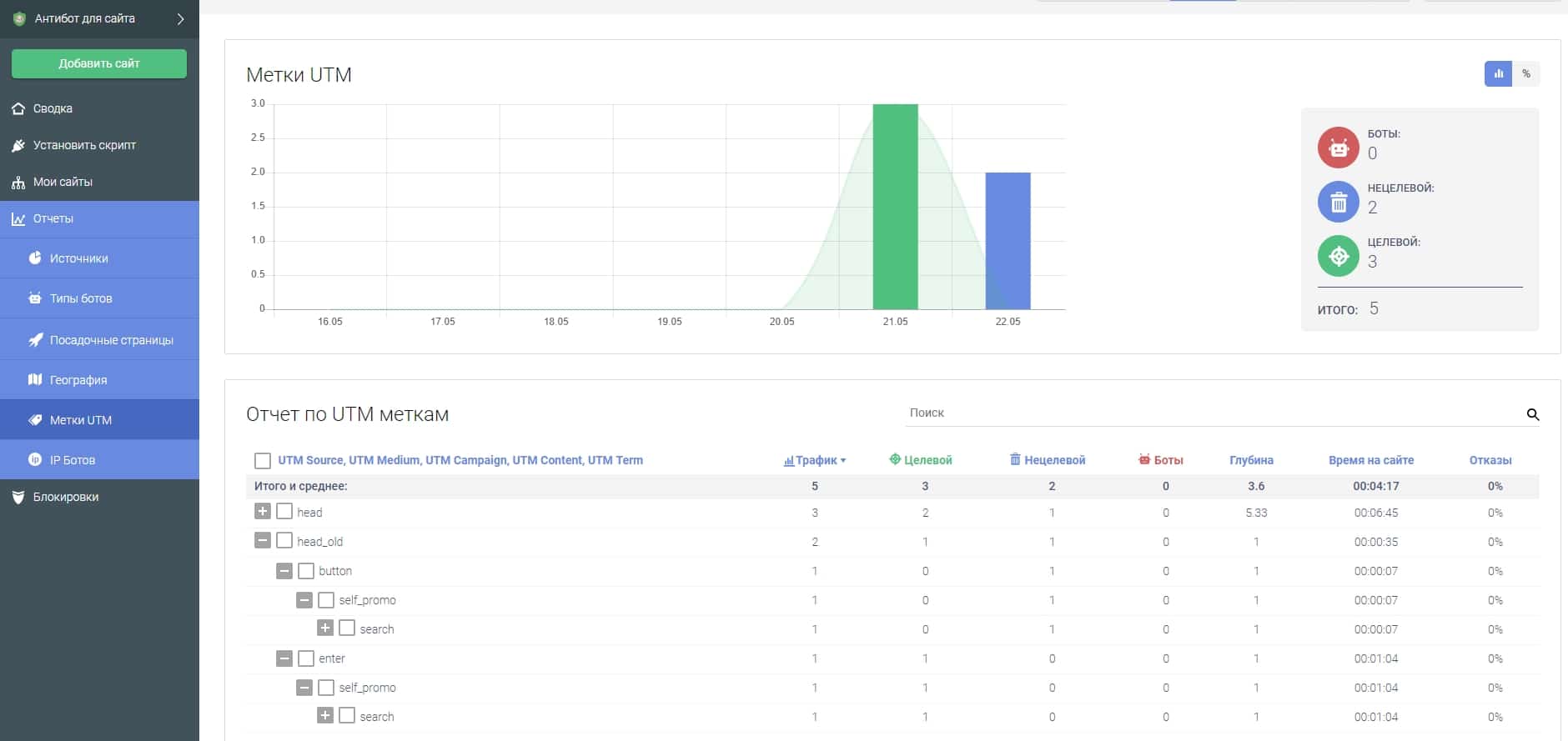Click the pie chart icon for Источники
This screenshot has width=1568, height=741.
[35, 258]
